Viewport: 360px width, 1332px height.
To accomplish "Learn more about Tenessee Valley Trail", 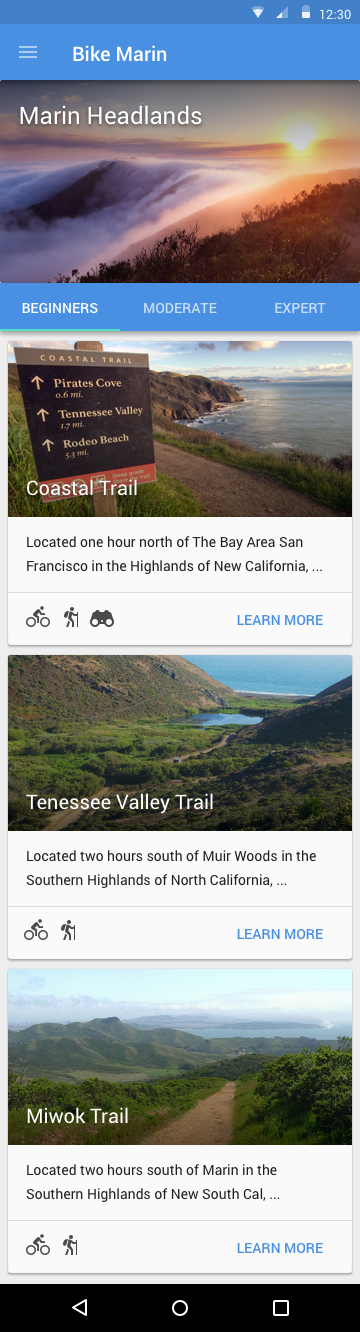I will [x=280, y=934].
